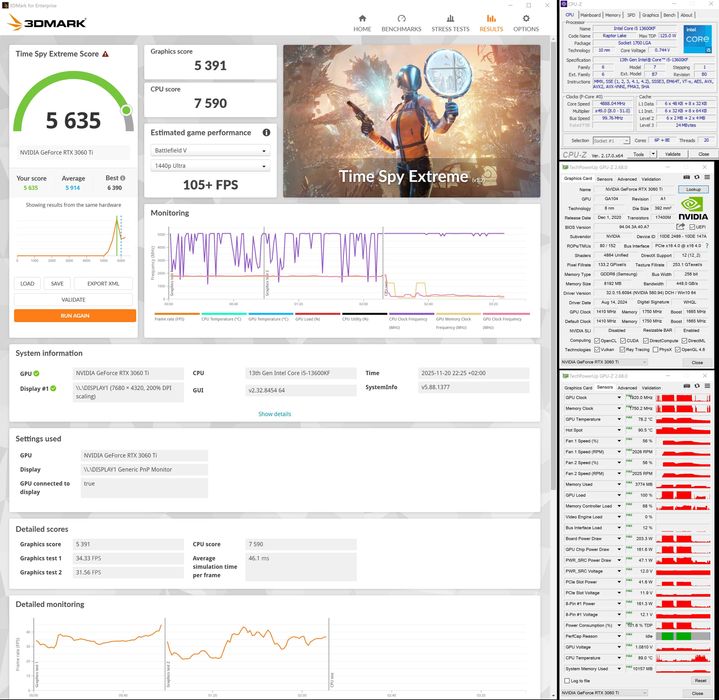
Task: Click green check icon beside Display #1
Action: 53,388
